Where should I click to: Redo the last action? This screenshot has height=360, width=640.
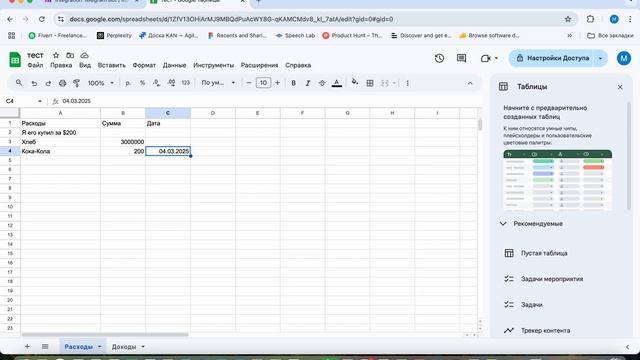48,83
